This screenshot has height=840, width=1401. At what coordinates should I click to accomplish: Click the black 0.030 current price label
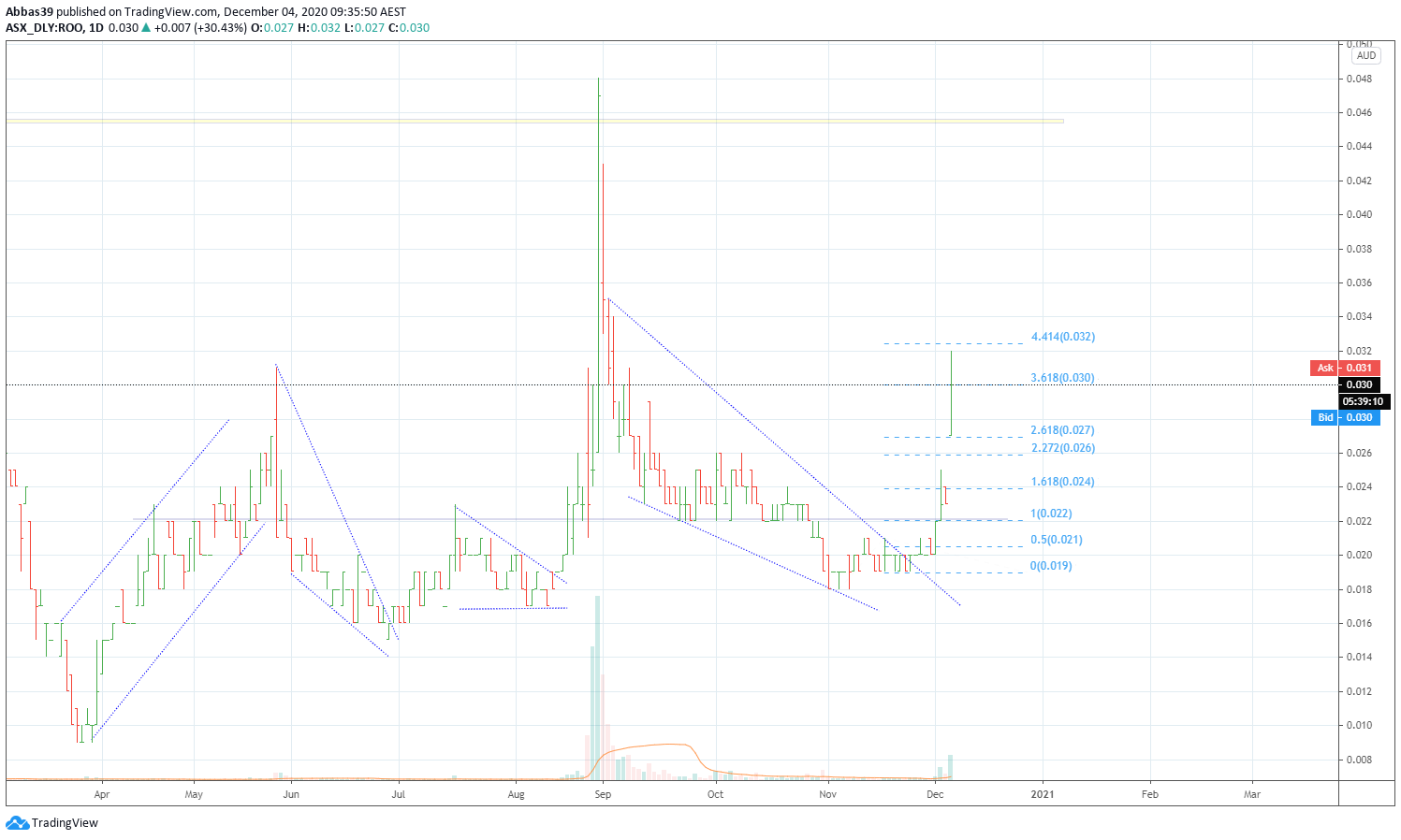1359,384
